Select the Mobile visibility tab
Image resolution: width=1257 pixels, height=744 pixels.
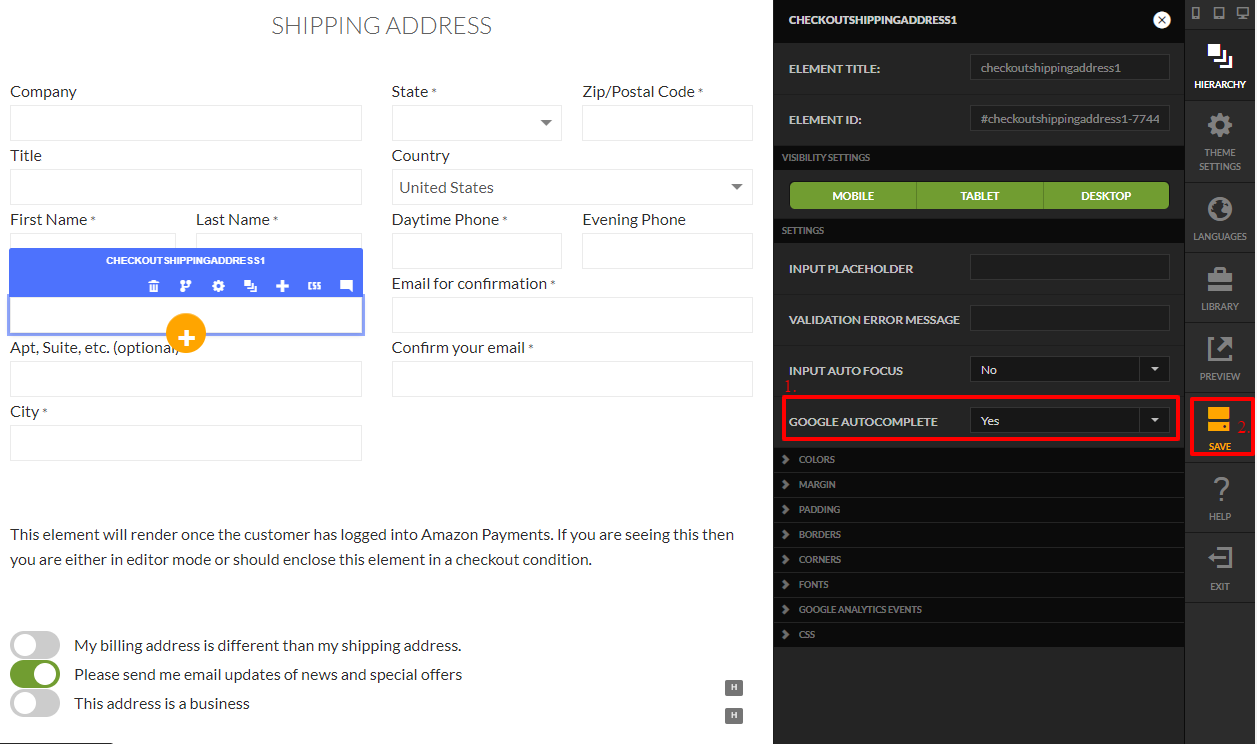coord(853,196)
